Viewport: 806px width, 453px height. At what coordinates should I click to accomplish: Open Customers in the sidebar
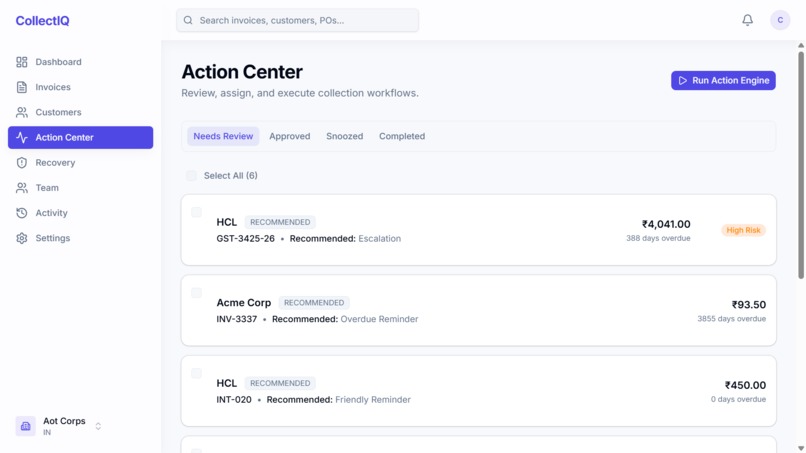pyautogui.click(x=80, y=112)
